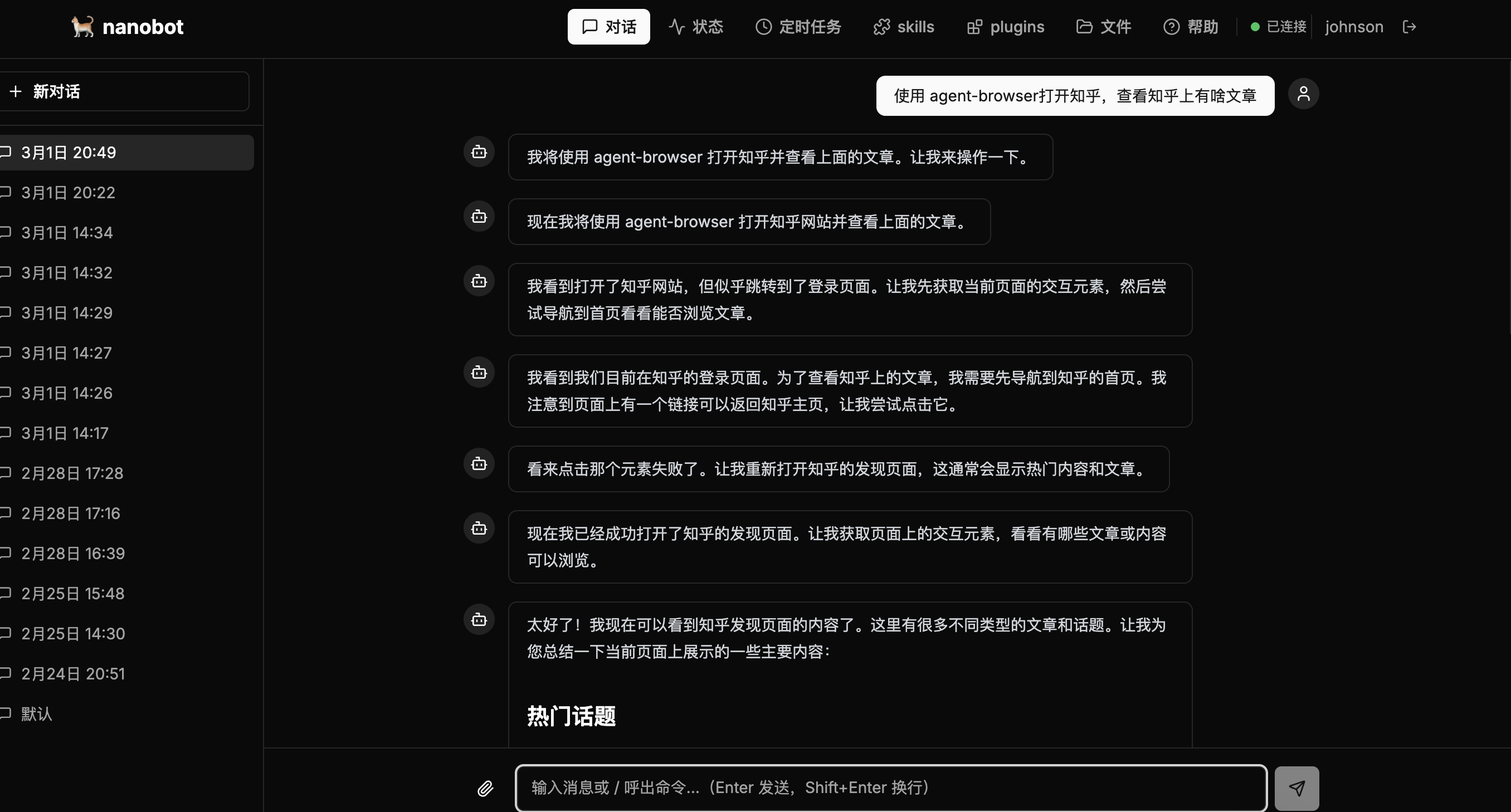Viewport: 1511px width, 812px height.
Task: Open conversation 2月25日 15:48
Action: (x=126, y=594)
